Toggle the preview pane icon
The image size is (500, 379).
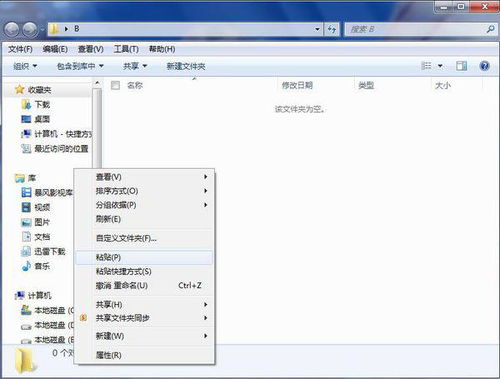[462, 66]
